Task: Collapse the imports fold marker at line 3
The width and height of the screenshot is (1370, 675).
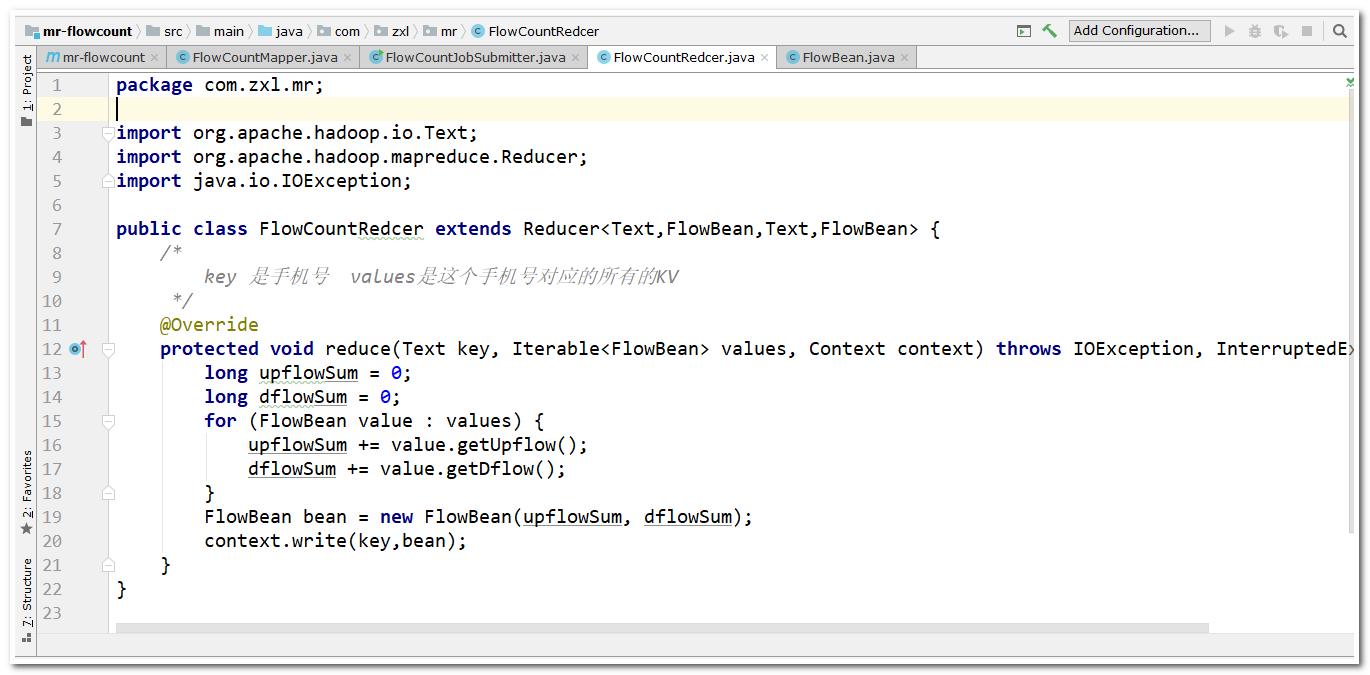Action: point(108,133)
